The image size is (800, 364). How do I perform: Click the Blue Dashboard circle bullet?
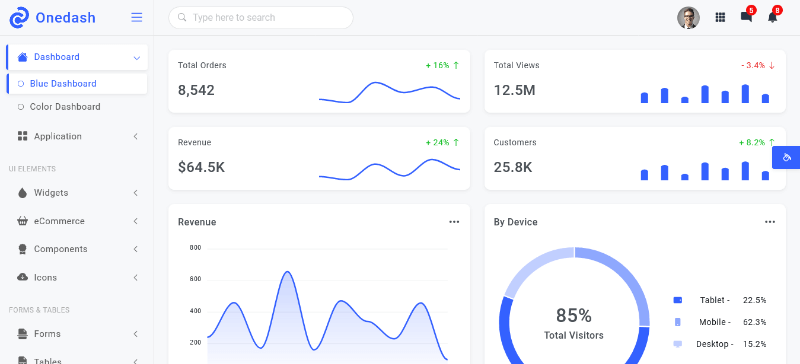point(20,84)
